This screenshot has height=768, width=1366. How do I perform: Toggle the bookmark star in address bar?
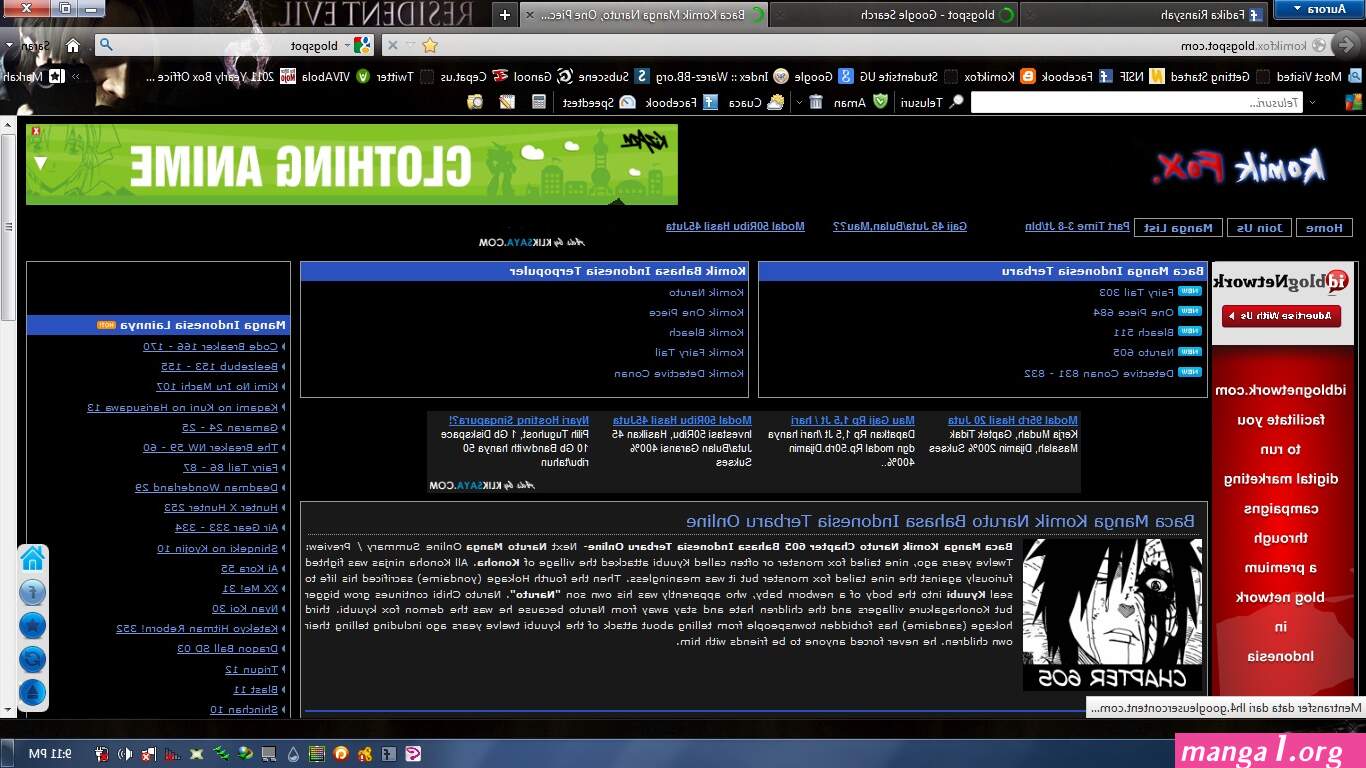(430, 45)
